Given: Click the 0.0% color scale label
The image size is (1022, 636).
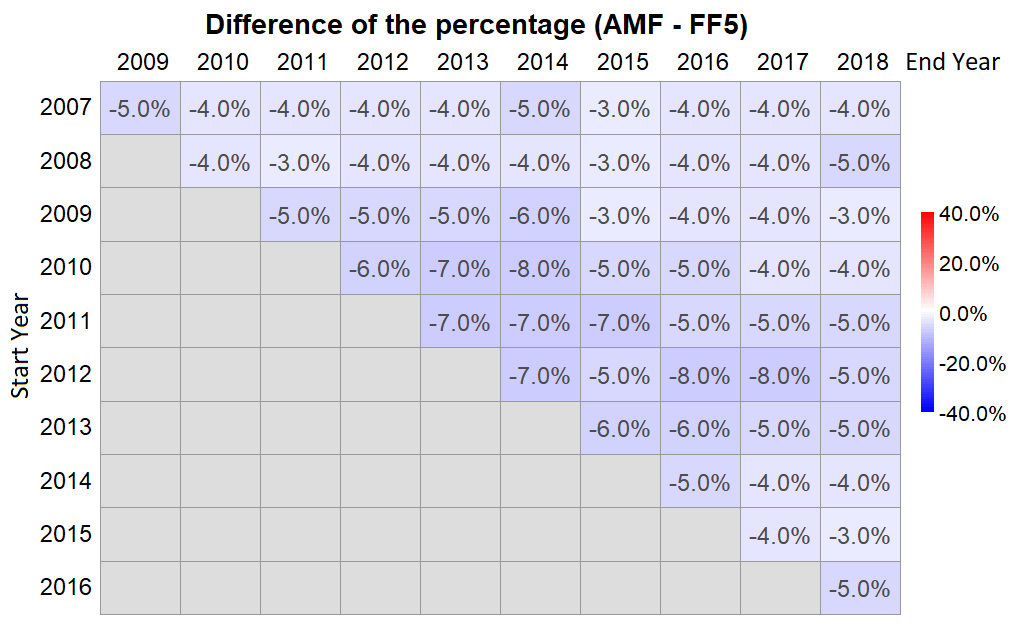Looking at the screenshot, I should (x=964, y=313).
